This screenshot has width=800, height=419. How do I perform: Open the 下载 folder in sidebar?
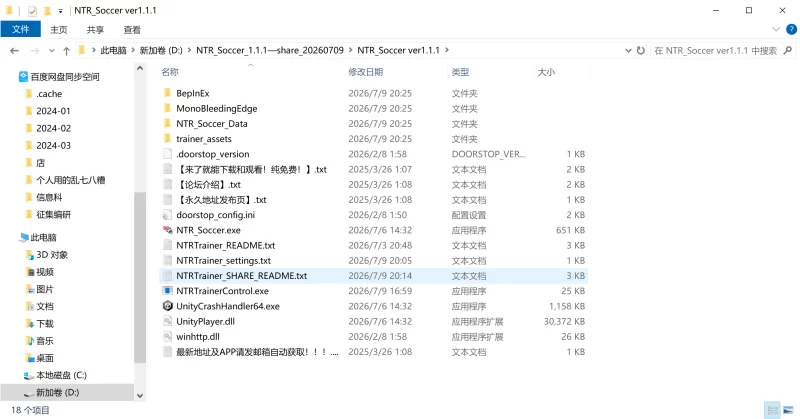pos(45,324)
